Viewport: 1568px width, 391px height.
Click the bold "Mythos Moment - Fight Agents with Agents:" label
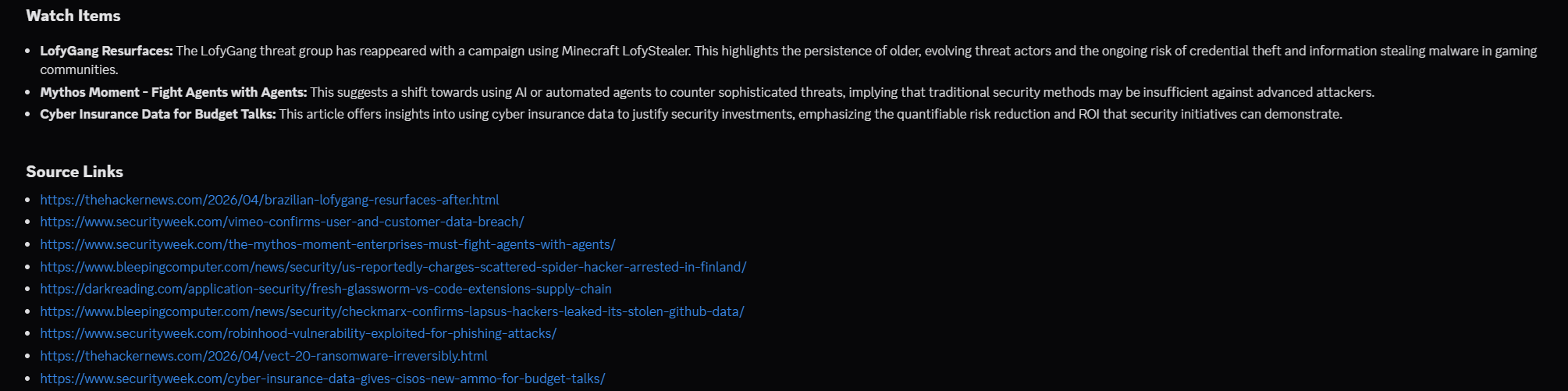tap(173, 92)
